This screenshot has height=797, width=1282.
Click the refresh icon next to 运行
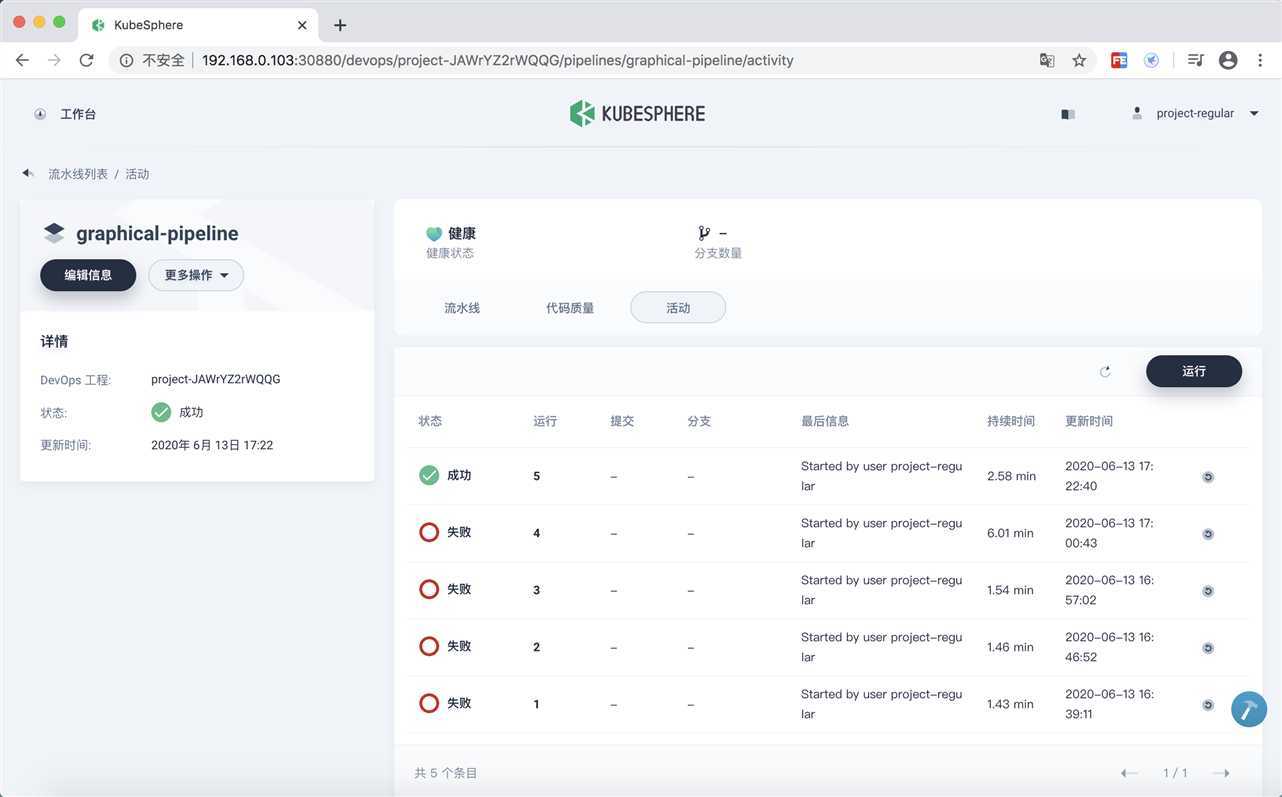(1105, 371)
